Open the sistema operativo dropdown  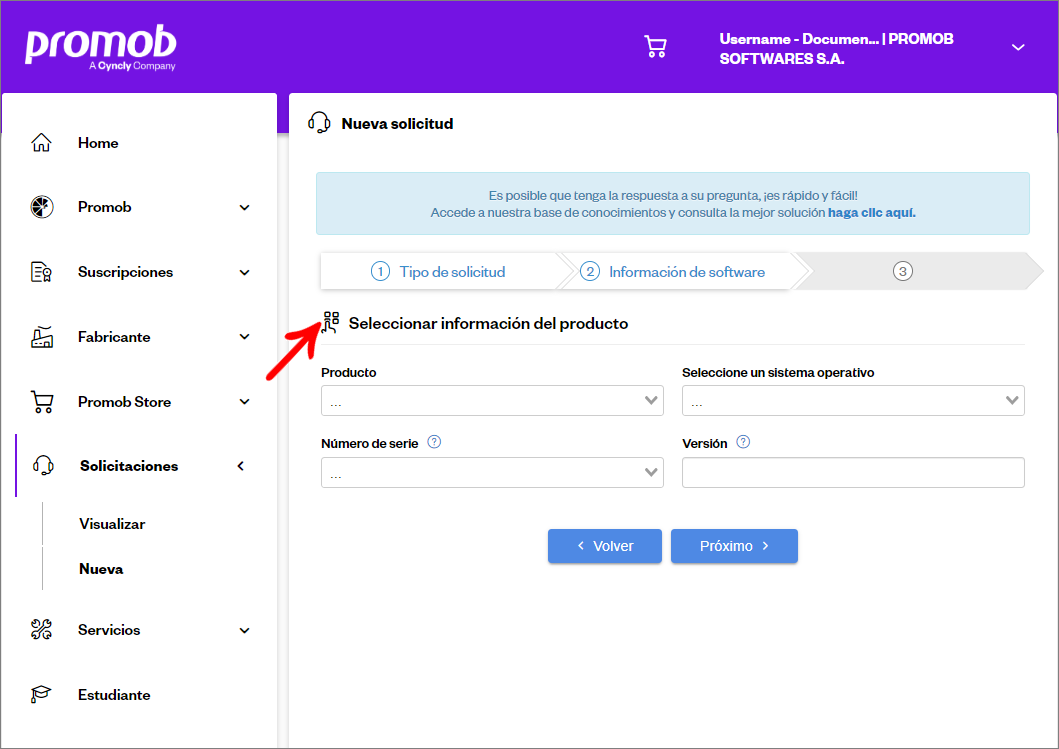tap(853, 401)
